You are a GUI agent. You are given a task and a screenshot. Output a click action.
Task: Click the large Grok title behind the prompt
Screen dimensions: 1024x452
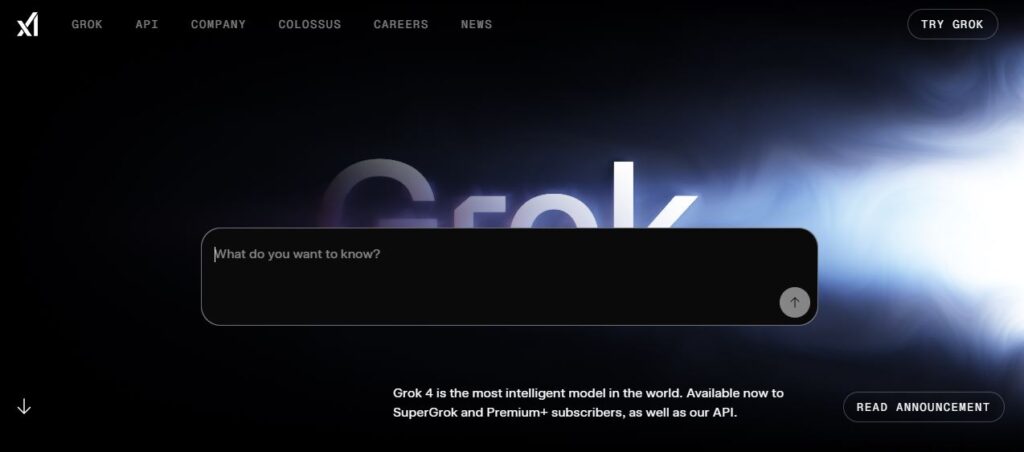click(509, 193)
